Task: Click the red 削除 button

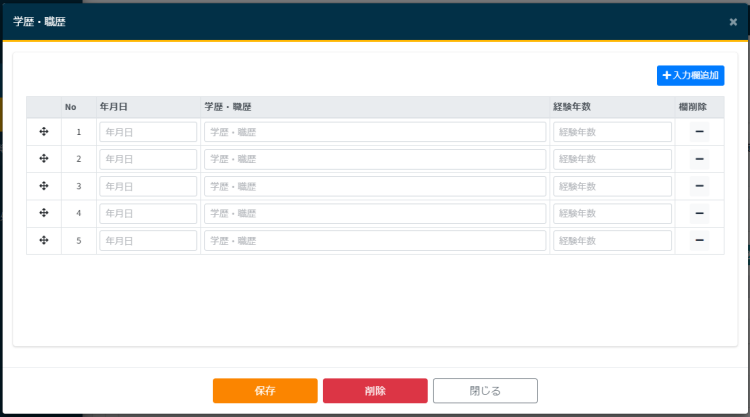Action: tap(375, 391)
